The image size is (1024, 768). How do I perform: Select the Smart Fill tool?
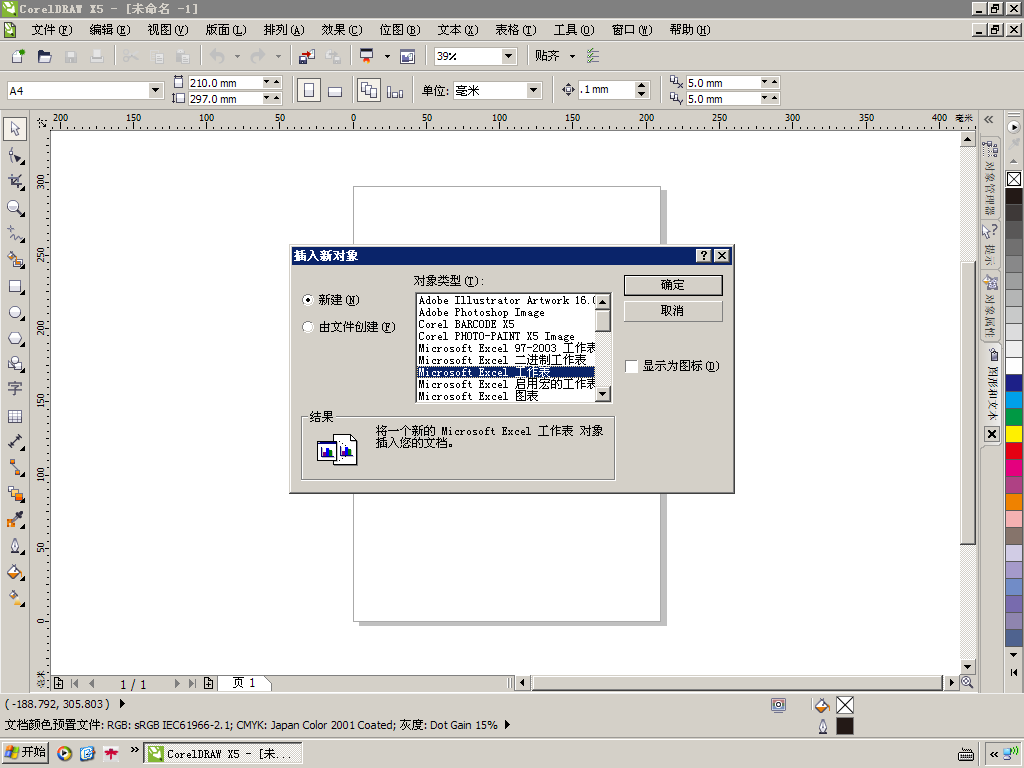pos(15,260)
